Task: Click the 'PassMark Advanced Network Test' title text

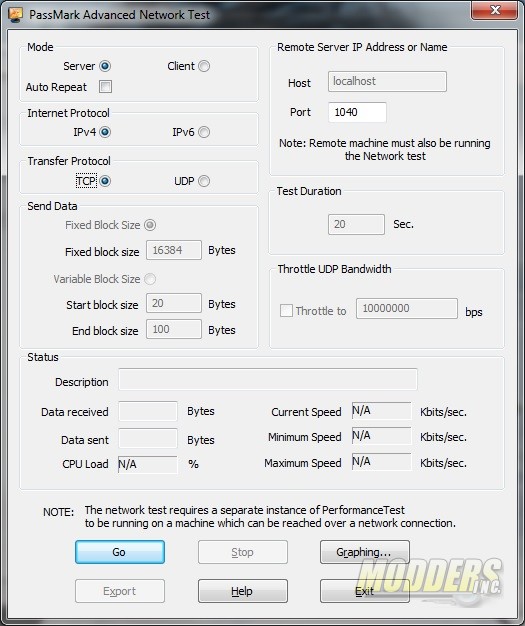Action: click(x=119, y=15)
